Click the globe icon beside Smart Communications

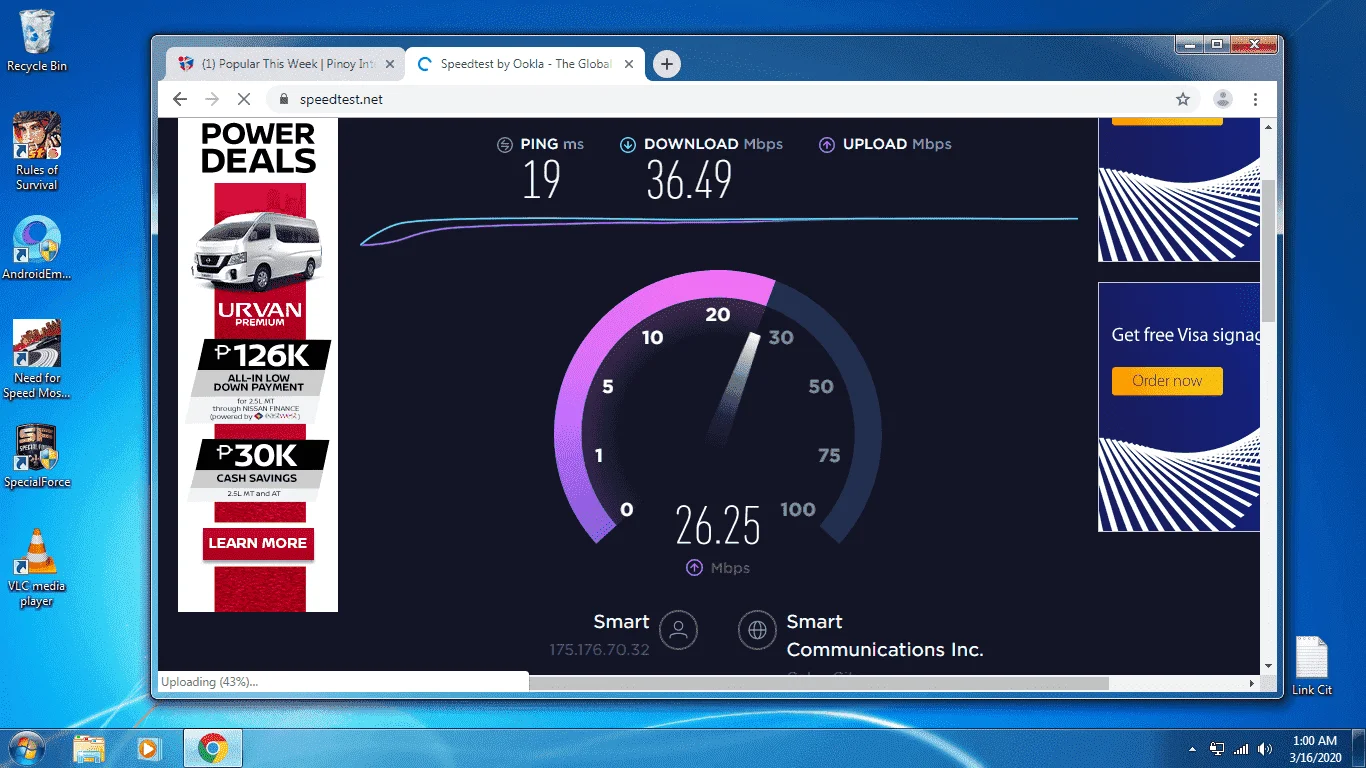757,630
